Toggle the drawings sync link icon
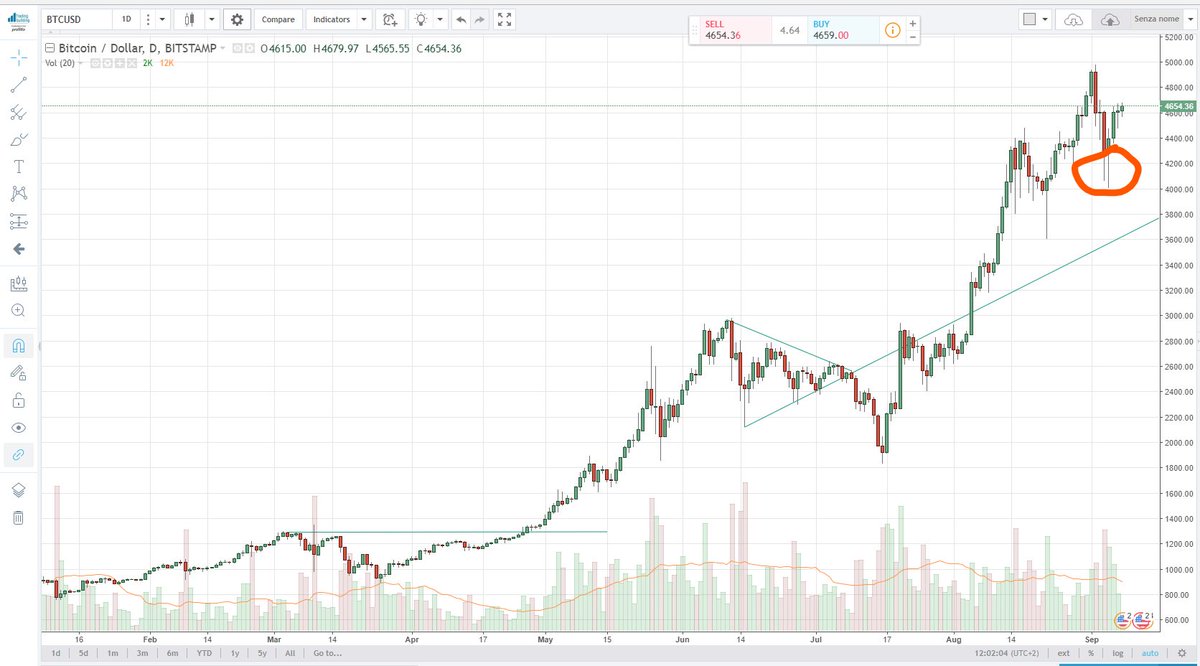 coord(18,455)
